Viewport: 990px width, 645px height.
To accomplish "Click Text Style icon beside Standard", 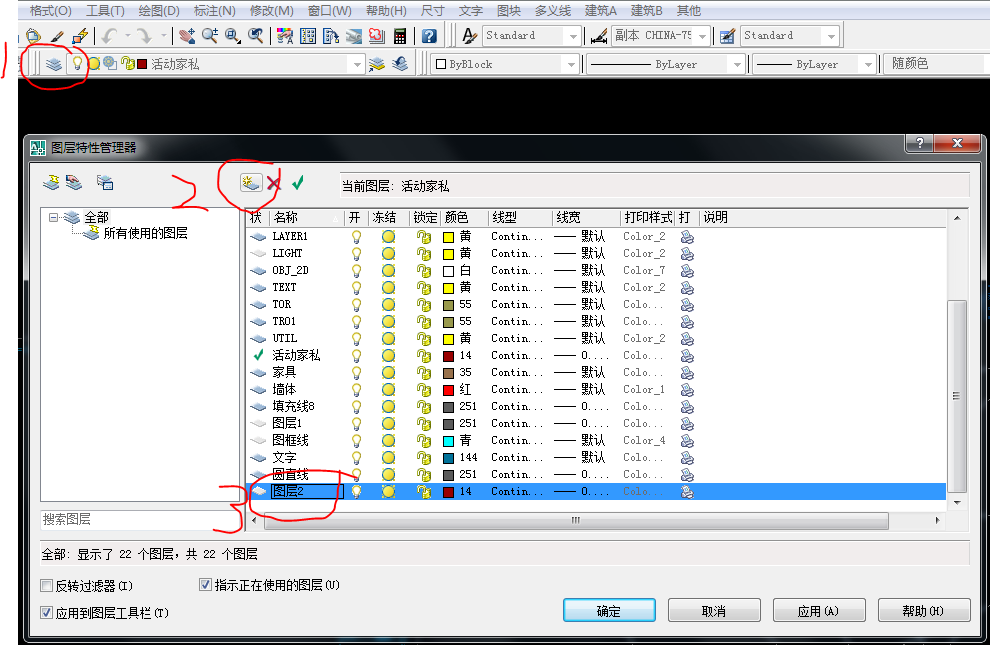I will 469,36.
